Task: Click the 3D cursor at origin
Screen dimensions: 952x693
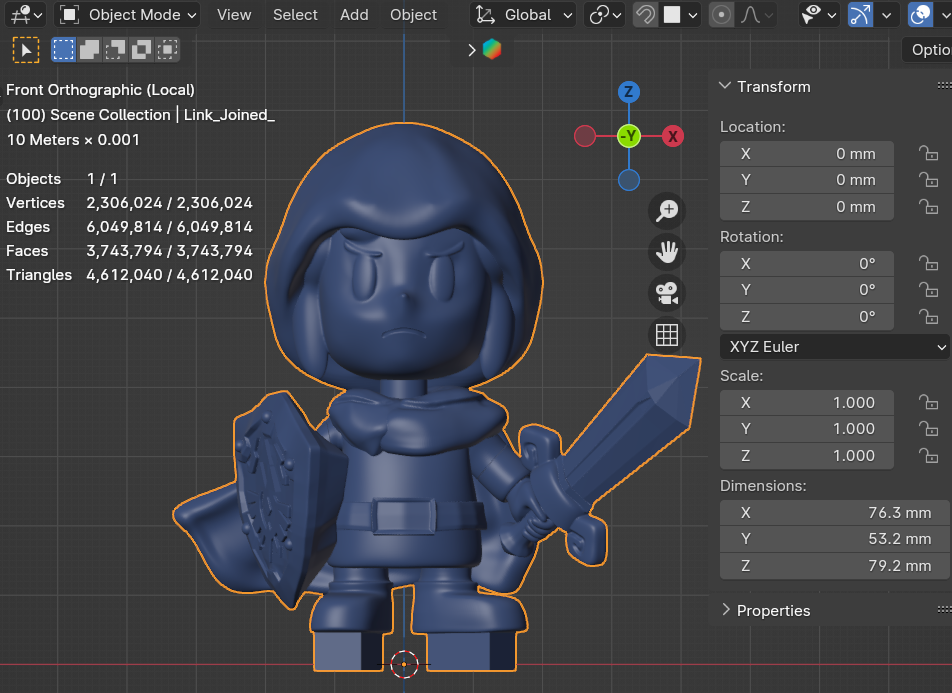Action: point(404,664)
